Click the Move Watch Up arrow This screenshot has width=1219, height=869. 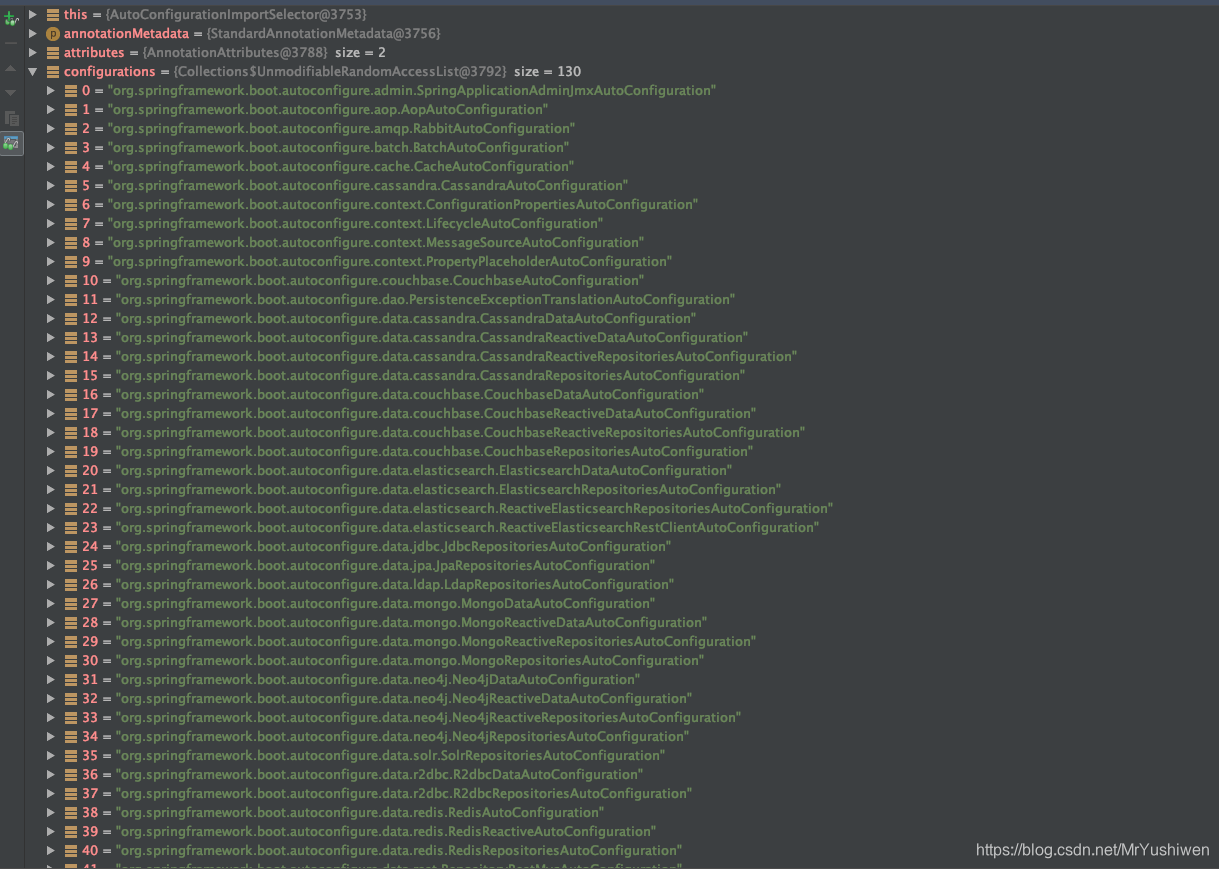click(11, 68)
